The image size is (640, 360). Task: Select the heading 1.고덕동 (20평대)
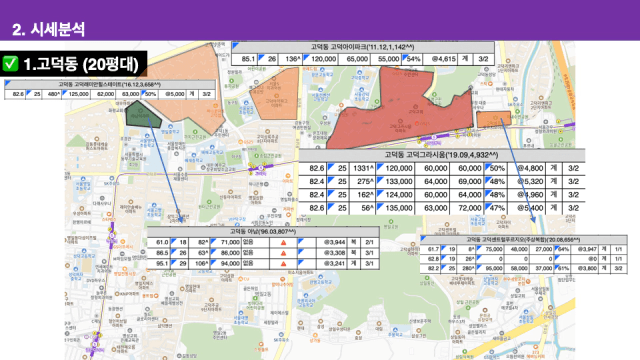81,64
